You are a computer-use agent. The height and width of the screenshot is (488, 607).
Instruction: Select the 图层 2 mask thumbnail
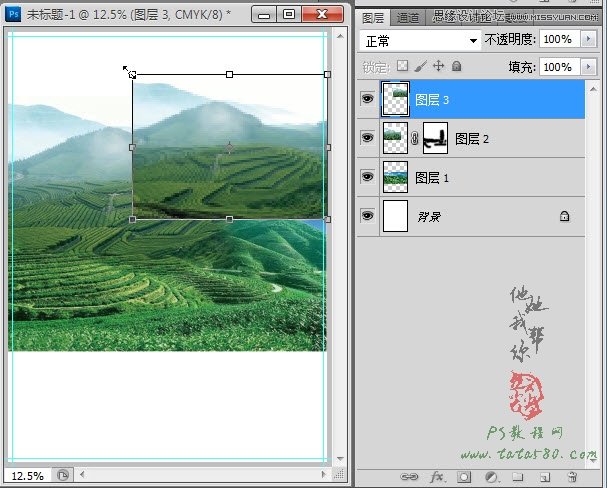click(435, 138)
